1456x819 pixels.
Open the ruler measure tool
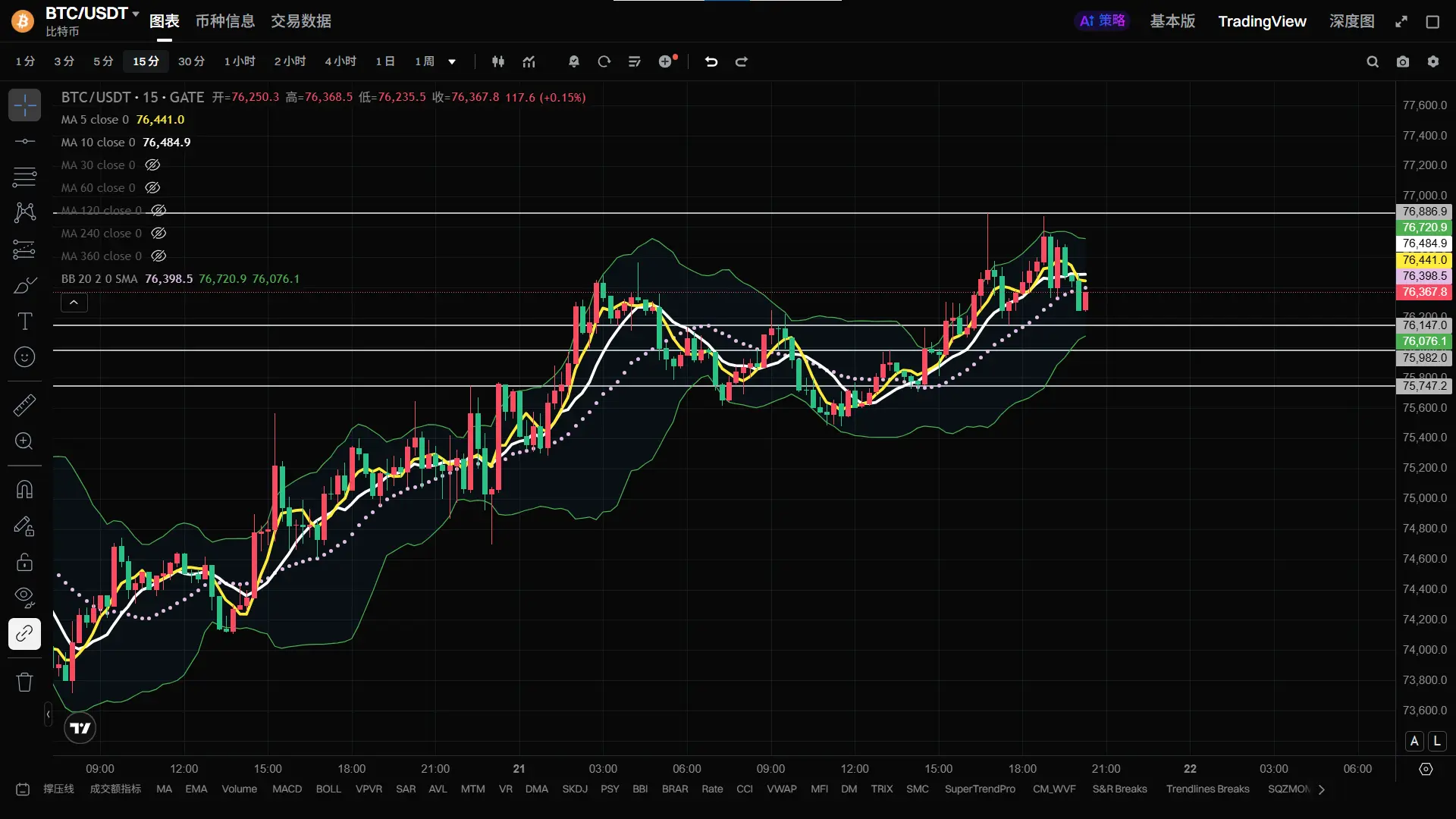[24, 406]
